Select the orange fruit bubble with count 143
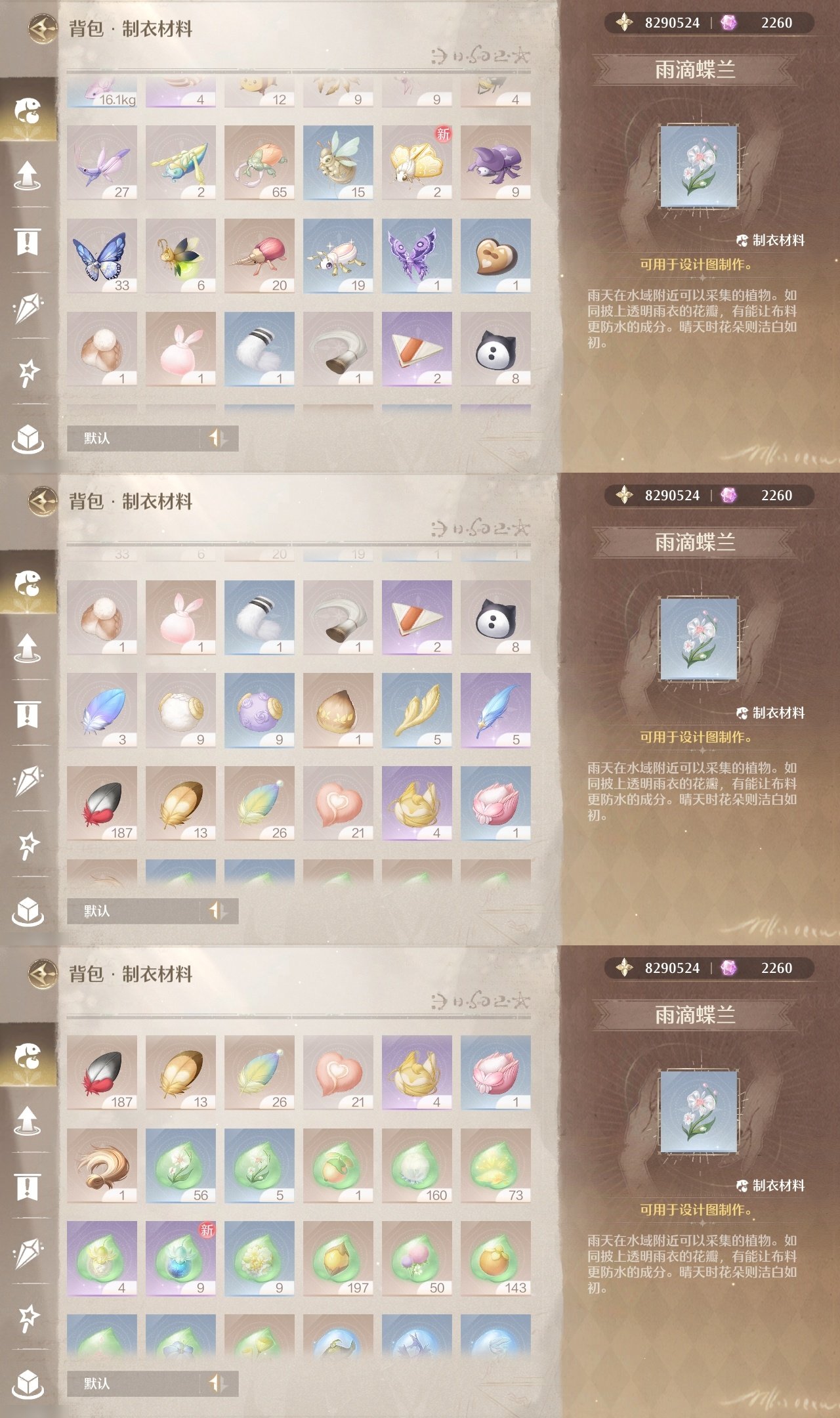The height and width of the screenshot is (1418, 840). pos(495,1258)
